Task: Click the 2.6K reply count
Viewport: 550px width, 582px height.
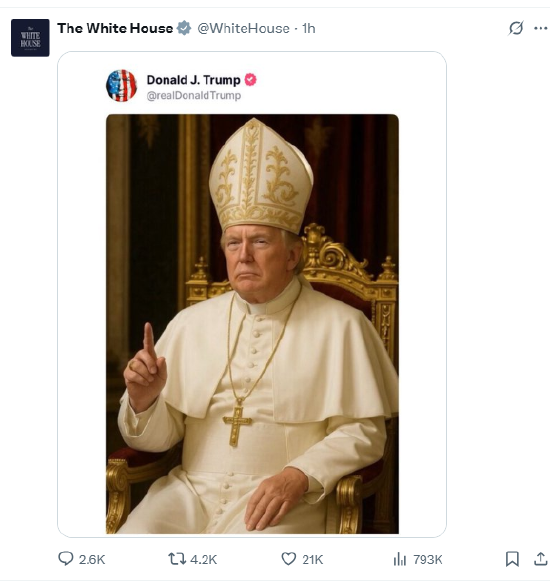Action: pyautogui.click(x=92, y=559)
